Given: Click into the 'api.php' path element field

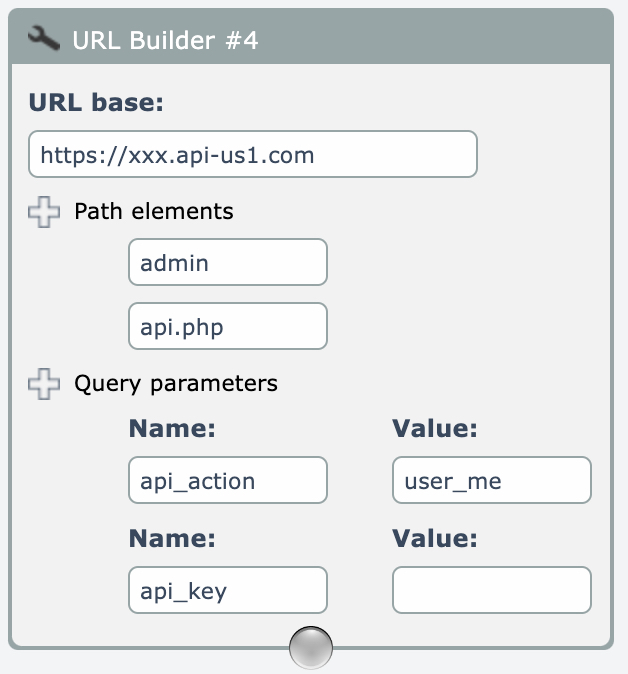Looking at the screenshot, I should pyautogui.click(x=227, y=327).
